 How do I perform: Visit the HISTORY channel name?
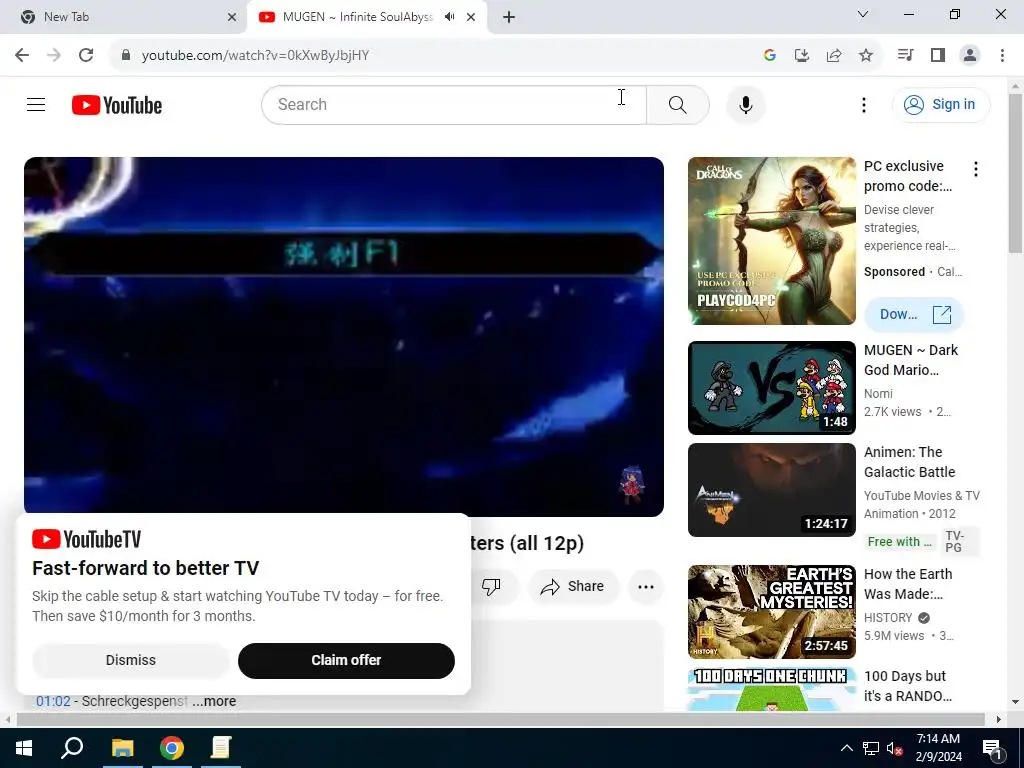coord(888,617)
